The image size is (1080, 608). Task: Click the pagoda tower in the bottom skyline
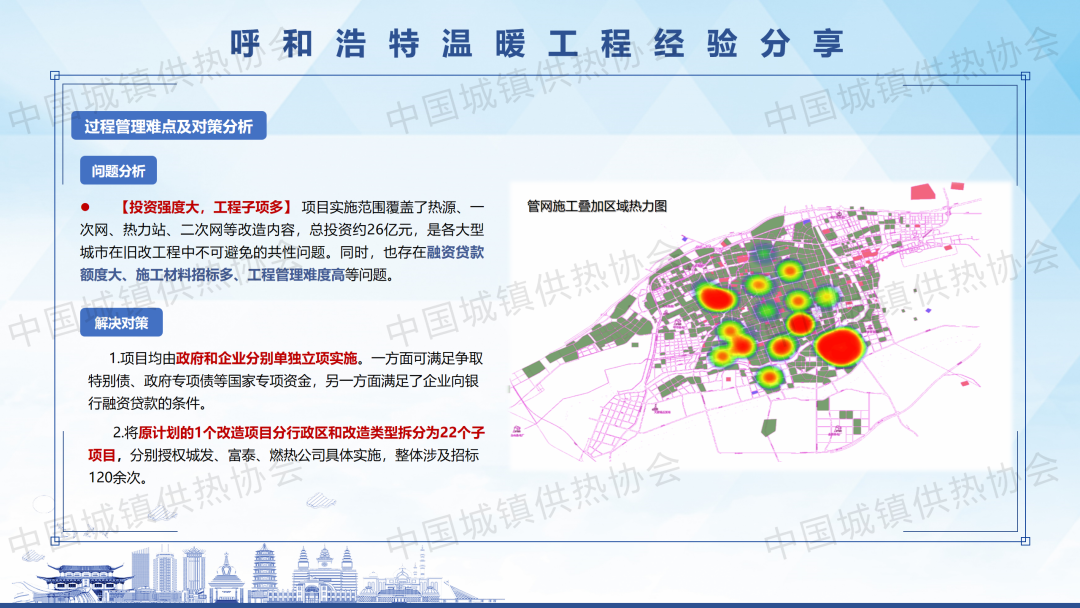[x=265, y=570]
